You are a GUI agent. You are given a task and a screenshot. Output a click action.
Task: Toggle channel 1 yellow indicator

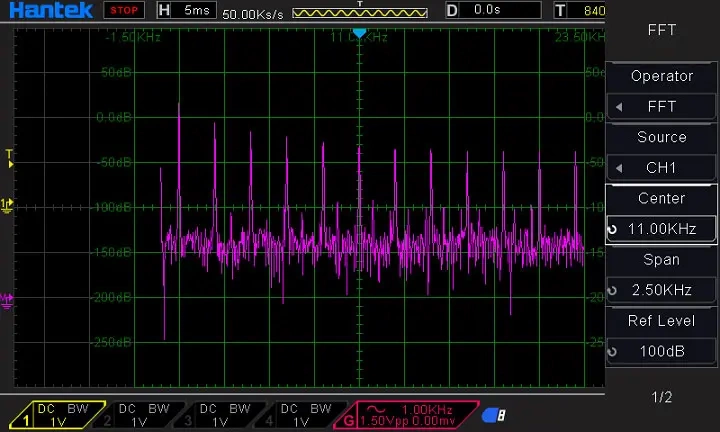click(x=50, y=415)
